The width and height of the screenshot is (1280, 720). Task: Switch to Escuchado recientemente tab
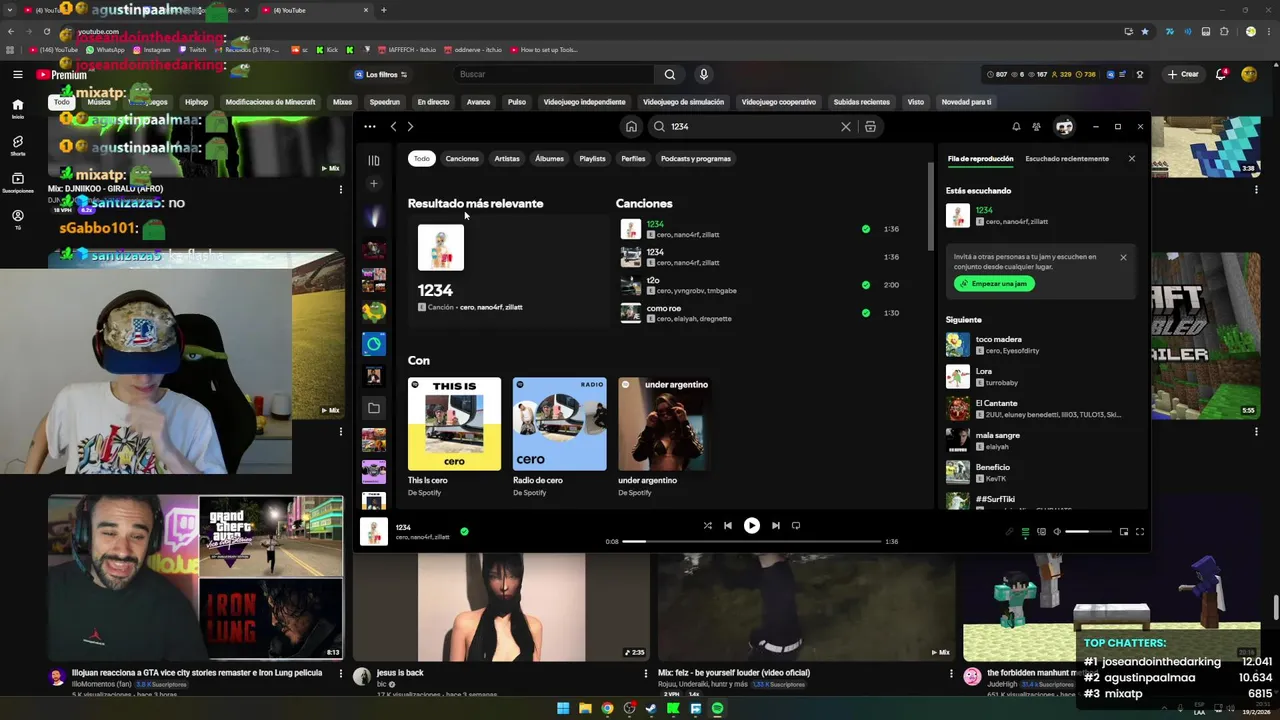1067,159
